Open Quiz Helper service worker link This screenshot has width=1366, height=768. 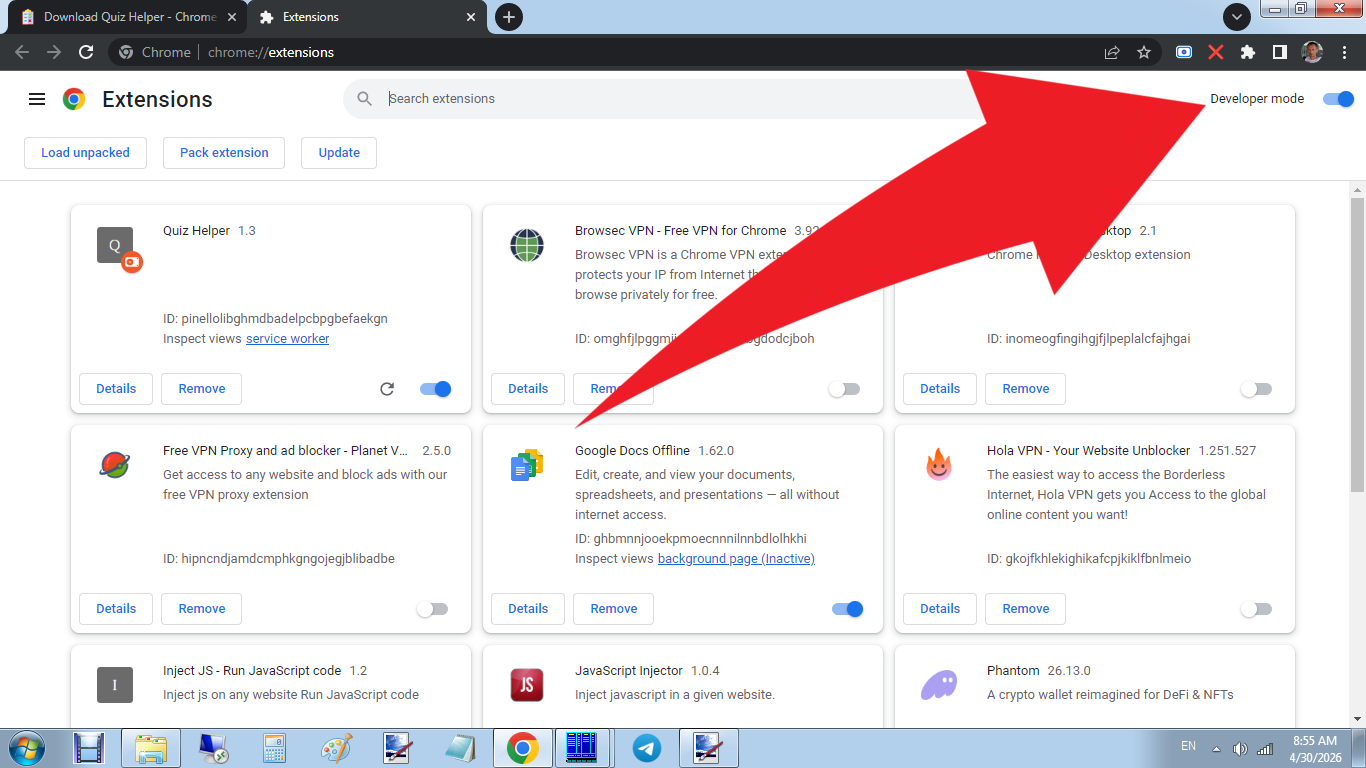click(288, 339)
